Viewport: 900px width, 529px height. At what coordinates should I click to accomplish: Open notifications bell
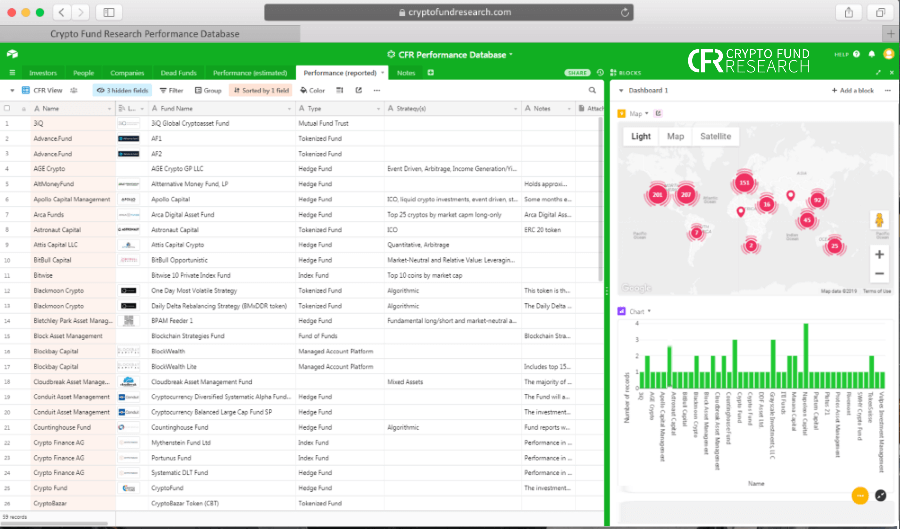[872, 54]
